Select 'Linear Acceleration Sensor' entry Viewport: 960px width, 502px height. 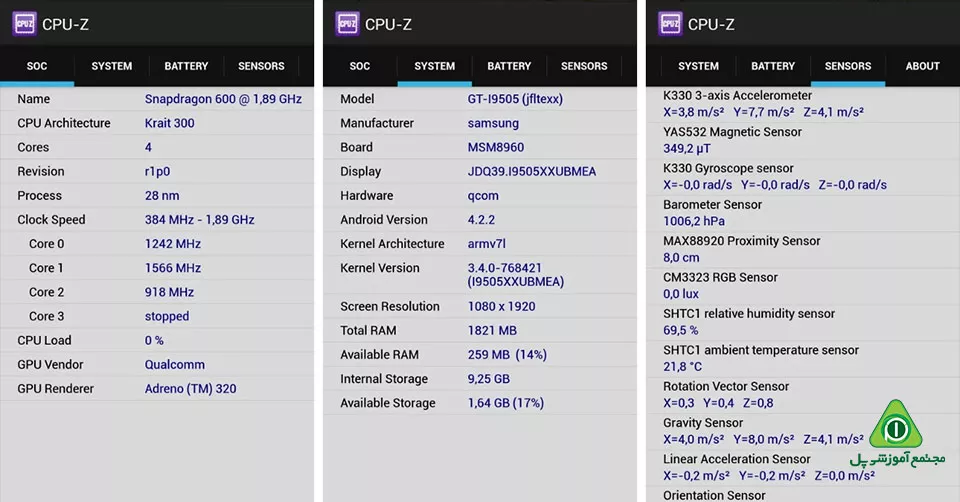[x=737, y=459]
